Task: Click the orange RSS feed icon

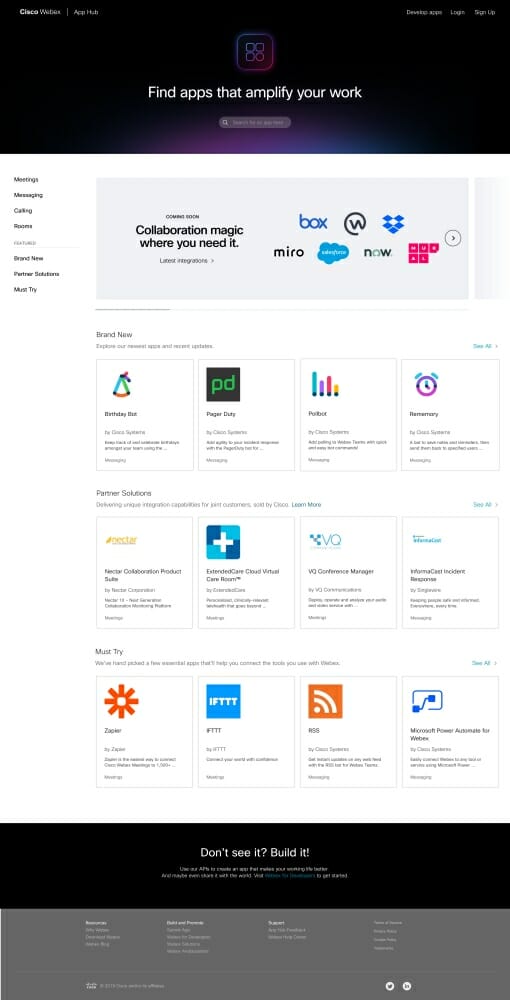Action: 325,701
